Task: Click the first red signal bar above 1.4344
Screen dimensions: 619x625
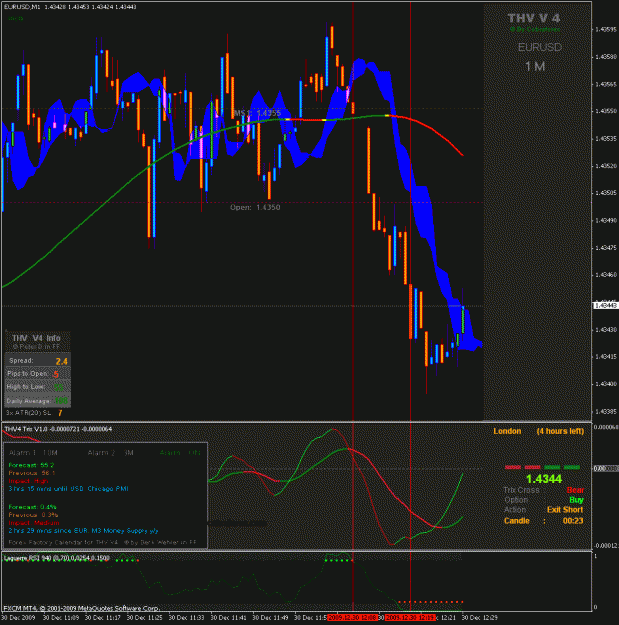Action: pyautogui.click(x=513, y=467)
